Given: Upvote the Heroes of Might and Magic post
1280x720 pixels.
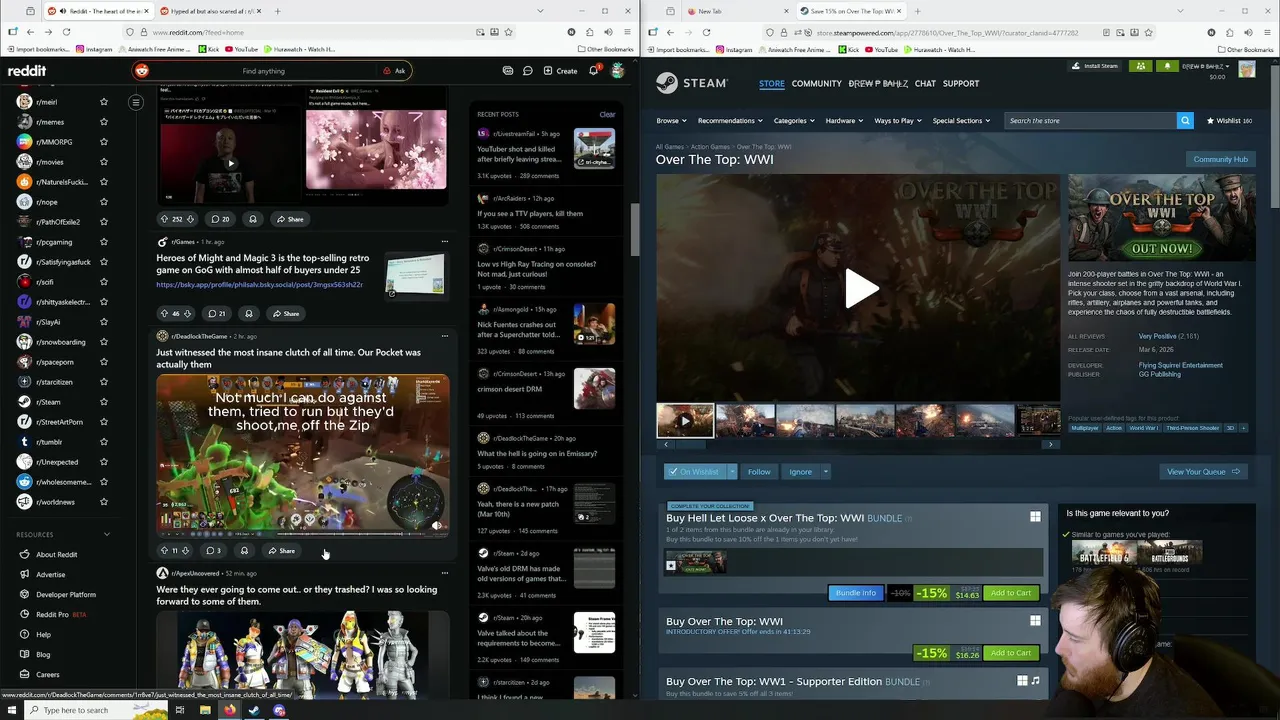Looking at the screenshot, I should pos(164,313).
